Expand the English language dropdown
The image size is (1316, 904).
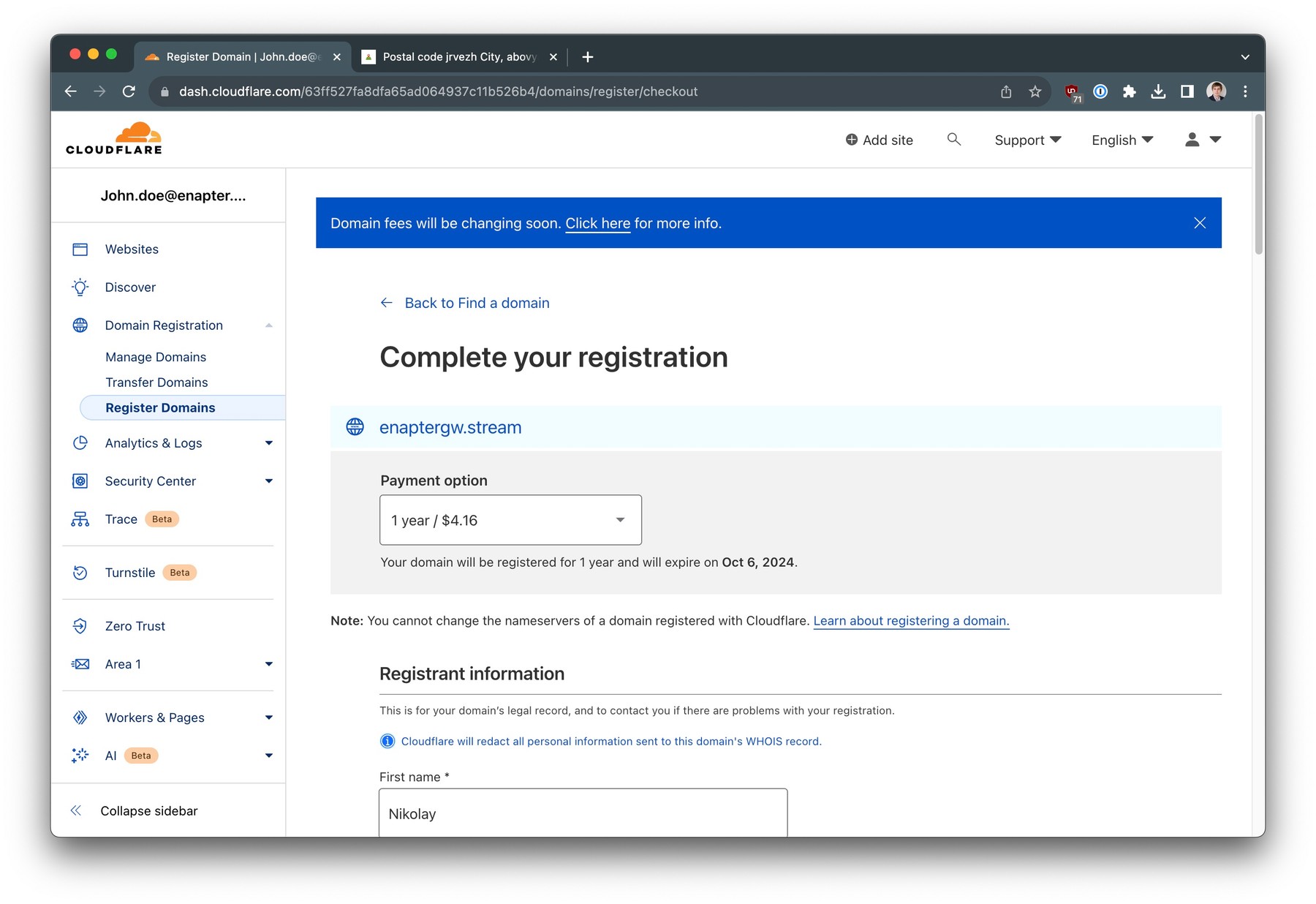pyautogui.click(x=1121, y=140)
